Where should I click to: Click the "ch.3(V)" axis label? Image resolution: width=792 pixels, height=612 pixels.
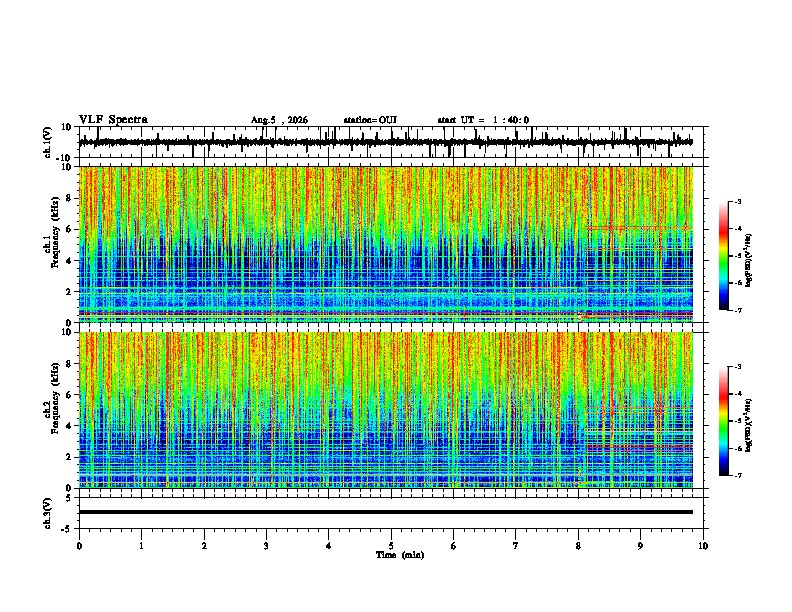pos(48,513)
